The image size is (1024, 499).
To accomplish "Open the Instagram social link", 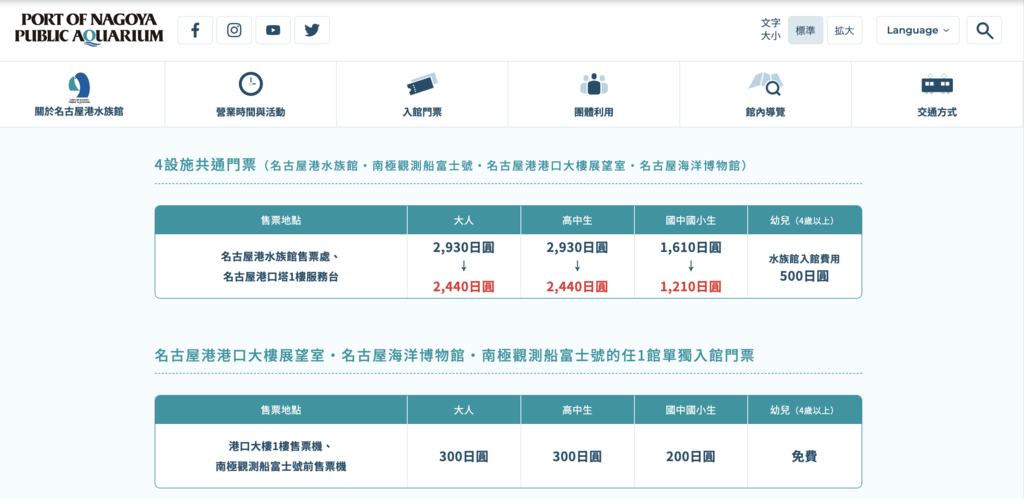I will click(x=234, y=30).
